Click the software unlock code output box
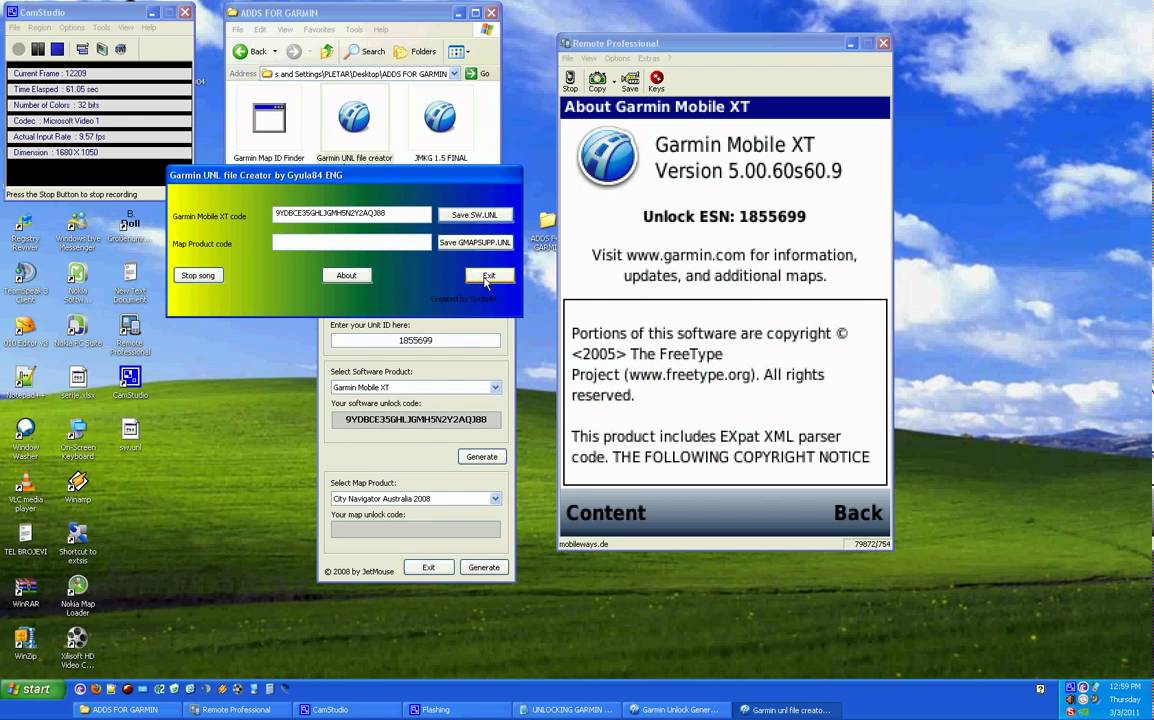Viewport: 1154px width, 720px height. pos(416,420)
